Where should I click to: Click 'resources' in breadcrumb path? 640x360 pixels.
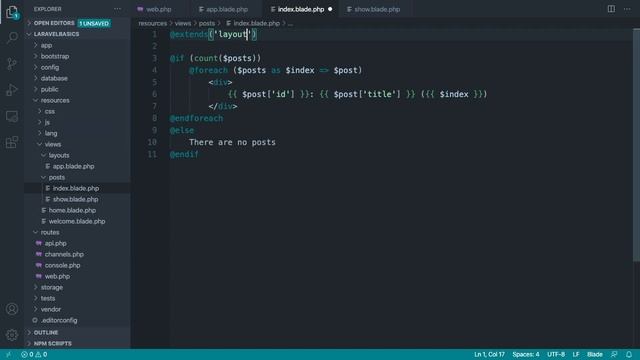153,24
